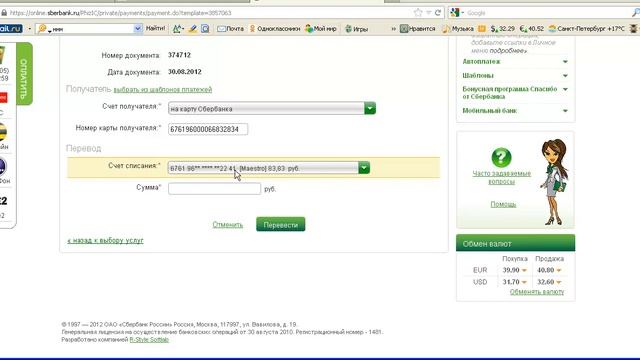Click the Перевести button
This screenshot has height=360, width=640.
pos(280,224)
